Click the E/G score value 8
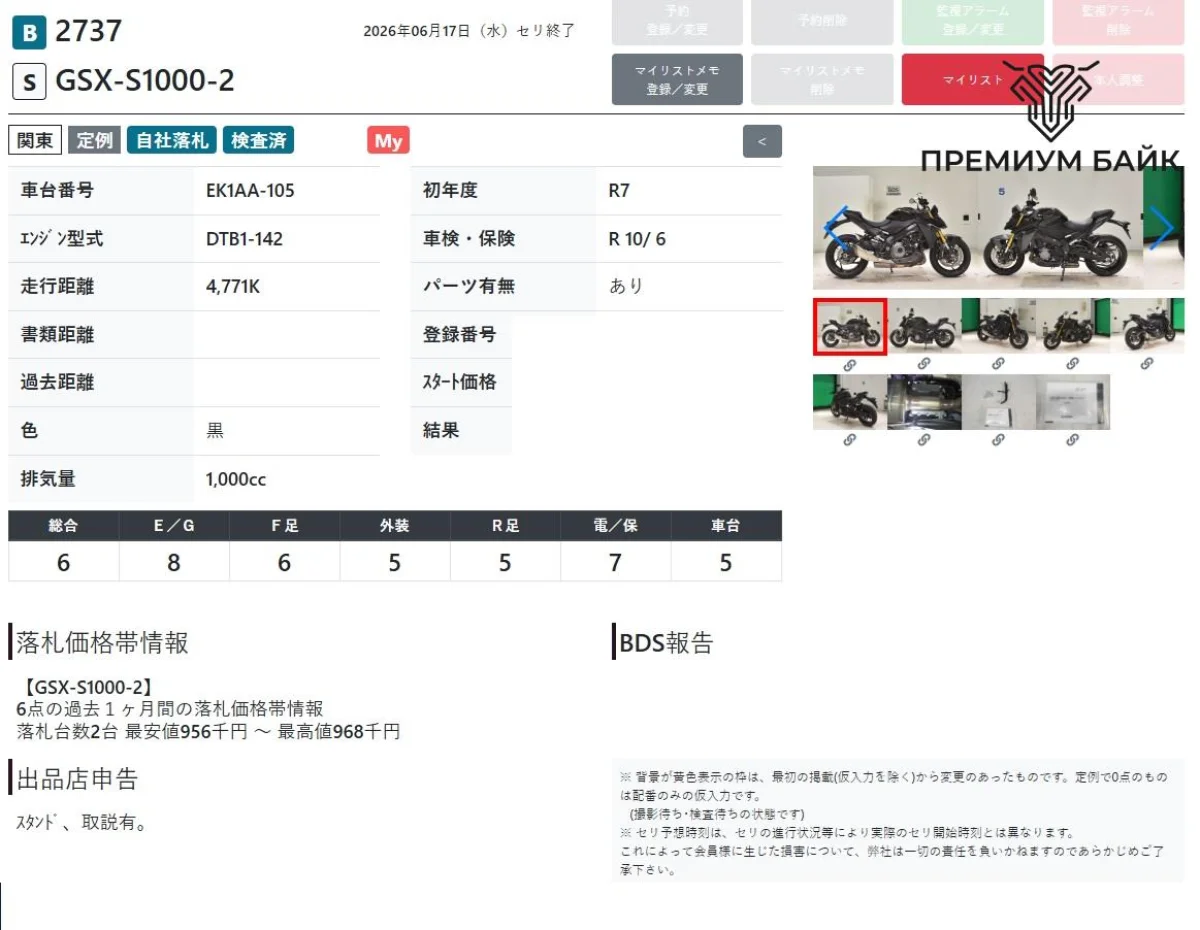Screen dimensions: 1200x930 [174, 563]
